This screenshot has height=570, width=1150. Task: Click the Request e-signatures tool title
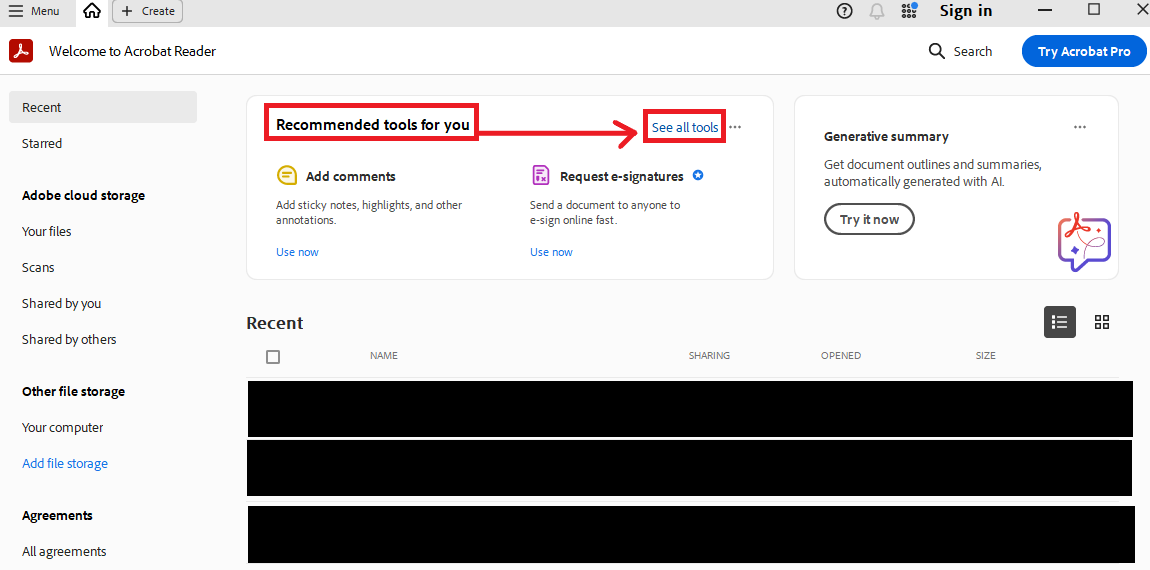(622, 176)
